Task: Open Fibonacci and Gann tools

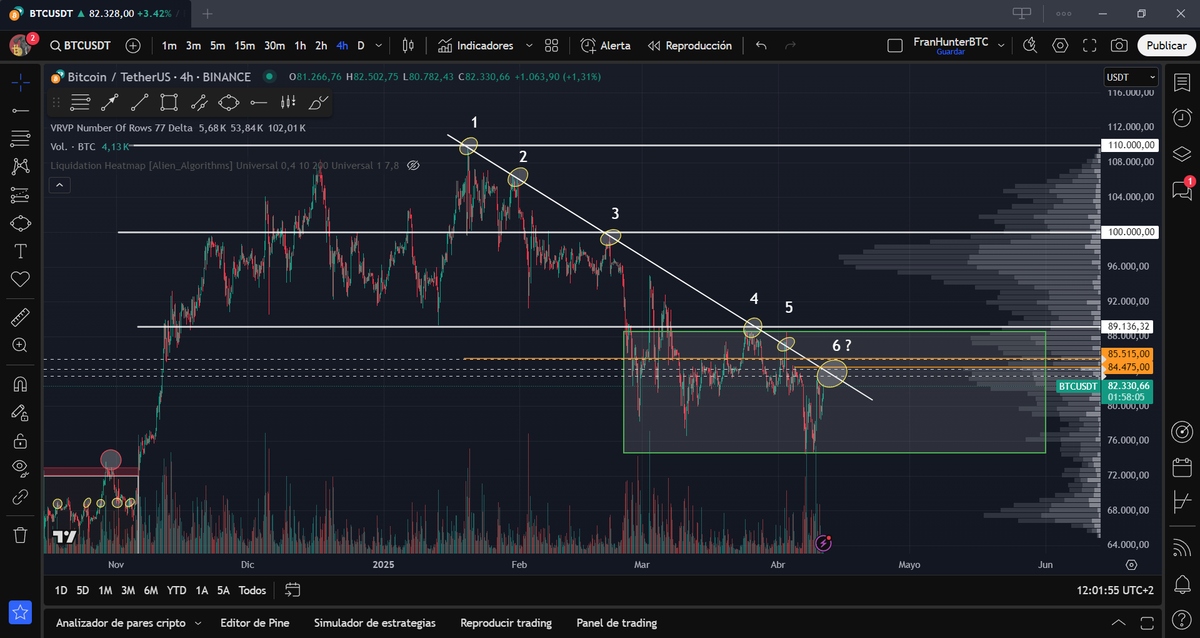Action: (20, 137)
